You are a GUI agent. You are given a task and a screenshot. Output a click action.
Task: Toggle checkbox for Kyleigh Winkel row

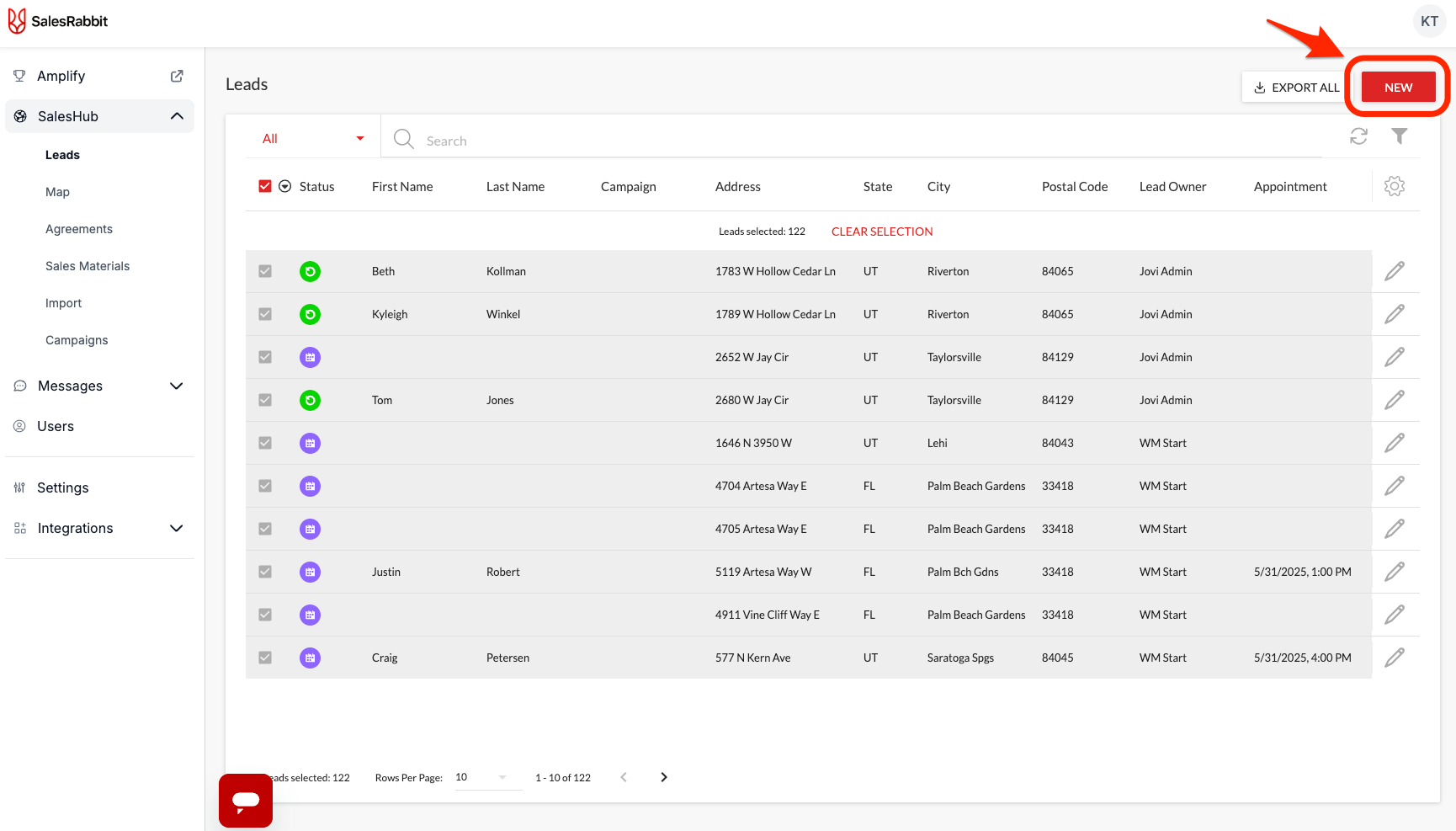(265, 314)
